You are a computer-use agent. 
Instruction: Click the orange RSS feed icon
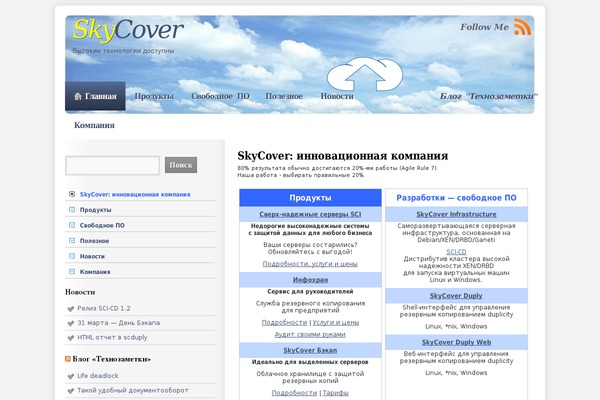tap(523, 27)
